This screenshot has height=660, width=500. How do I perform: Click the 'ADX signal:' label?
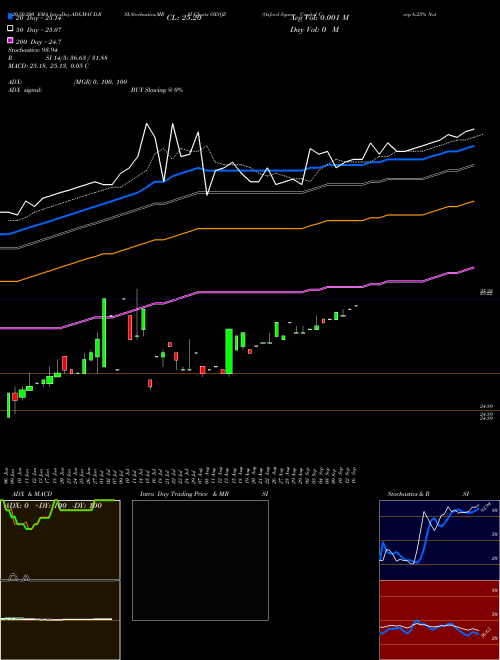point(25,90)
